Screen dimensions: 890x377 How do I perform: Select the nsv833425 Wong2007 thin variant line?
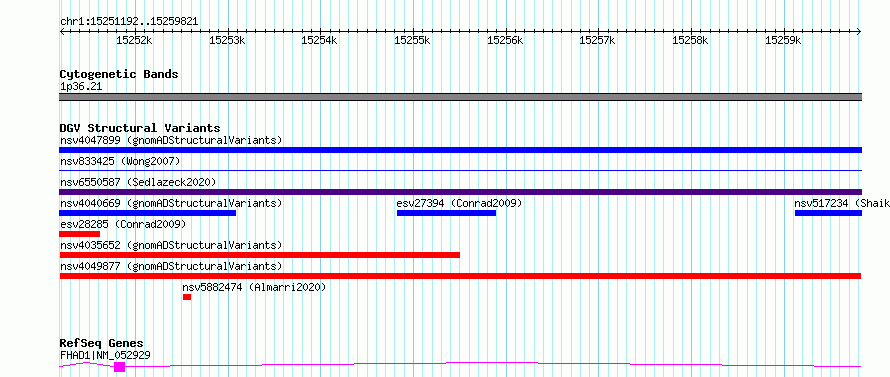460,170
